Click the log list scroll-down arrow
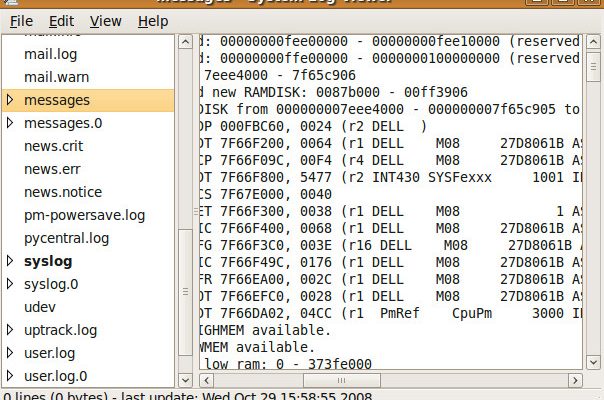 coord(185,380)
